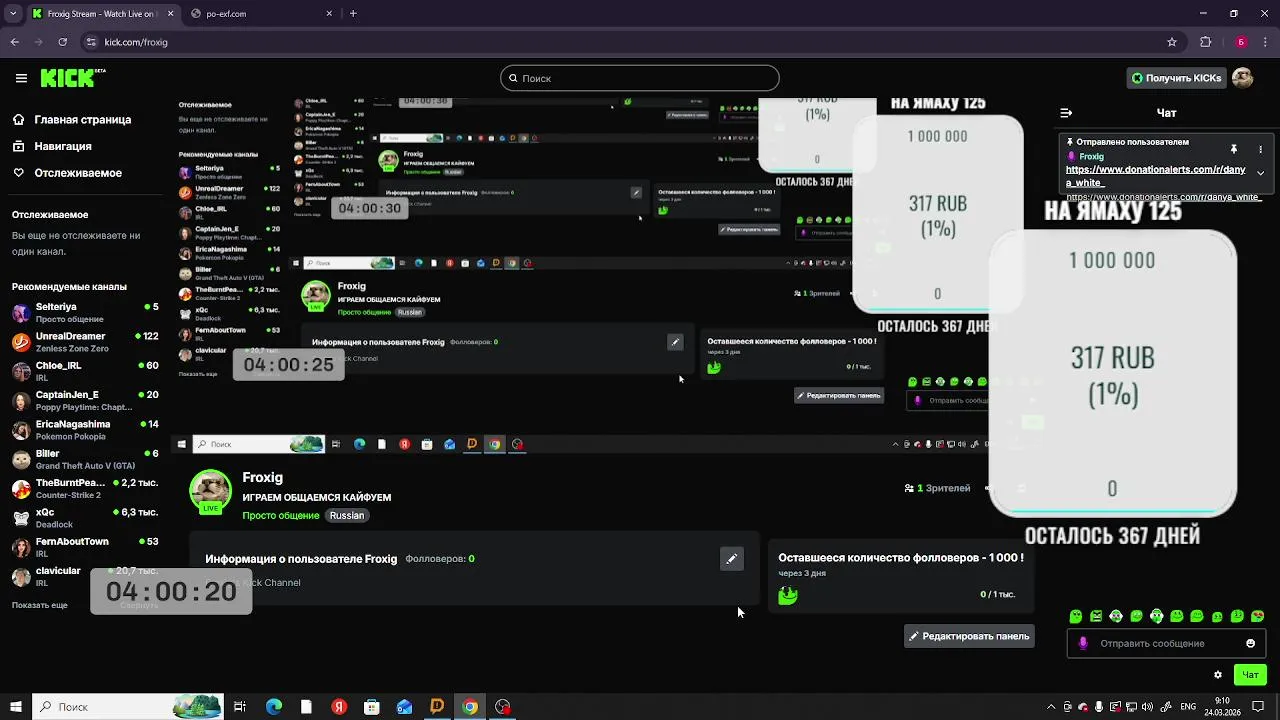Open Google Chrome from the taskbar
This screenshot has width=1280, height=720.
470,707
